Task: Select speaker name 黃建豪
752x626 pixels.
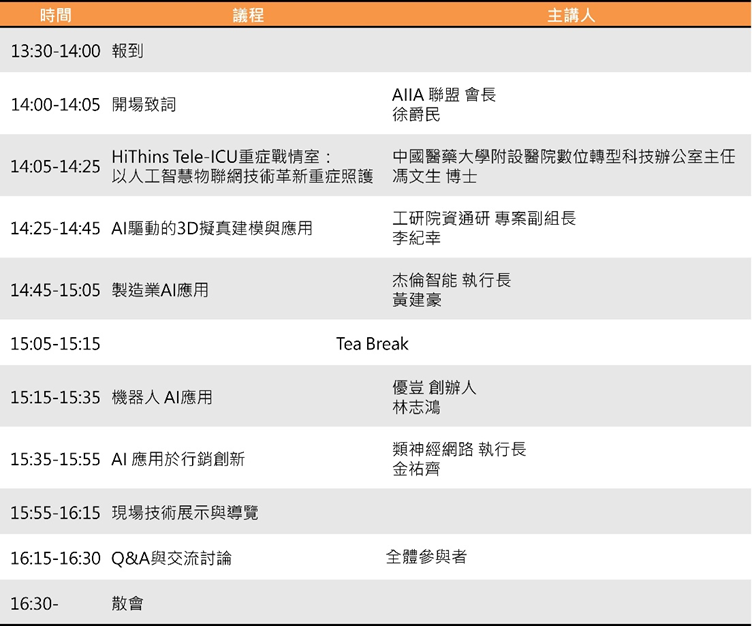Action: point(416,300)
